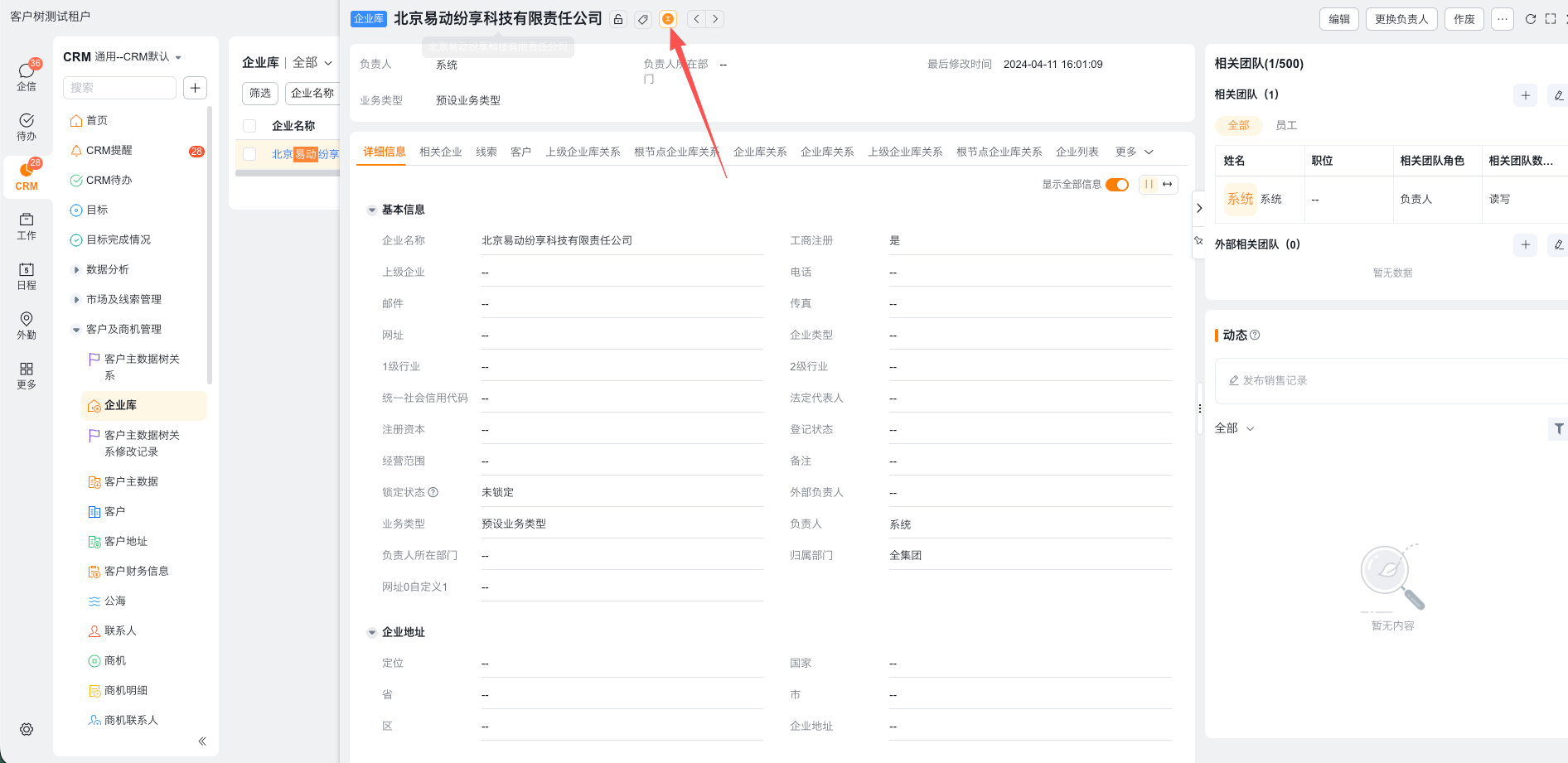Click 更换负责人 button

click(1401, 19)
